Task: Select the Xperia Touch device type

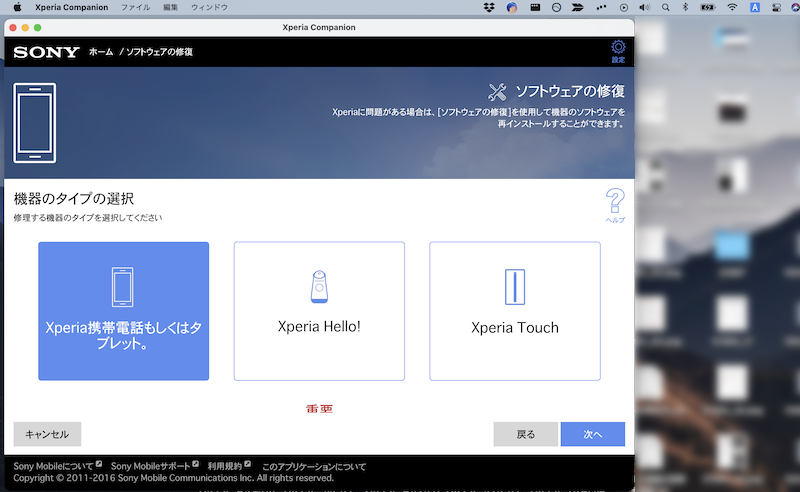Action: [x=515, y=311]
